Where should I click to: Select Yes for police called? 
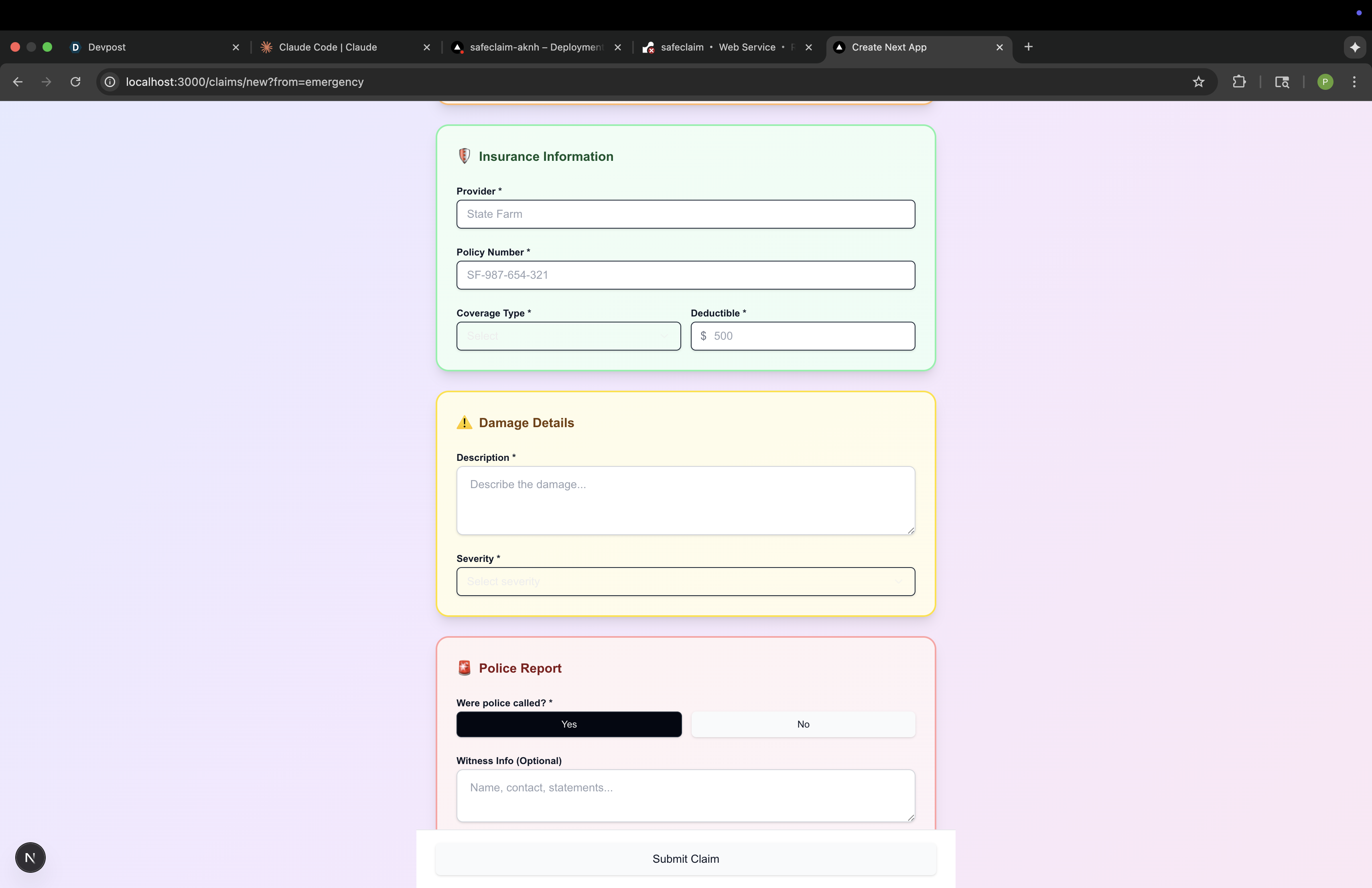tap(568, 724)
